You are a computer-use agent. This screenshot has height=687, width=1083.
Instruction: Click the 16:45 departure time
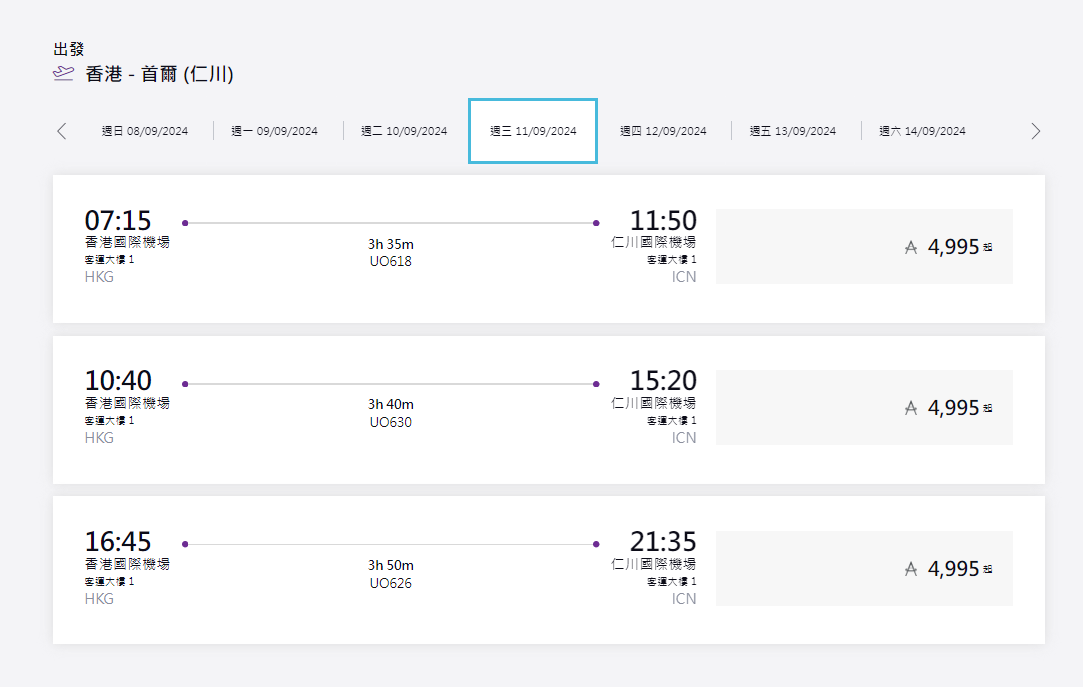pyautogui.click(x=118, y=542)
